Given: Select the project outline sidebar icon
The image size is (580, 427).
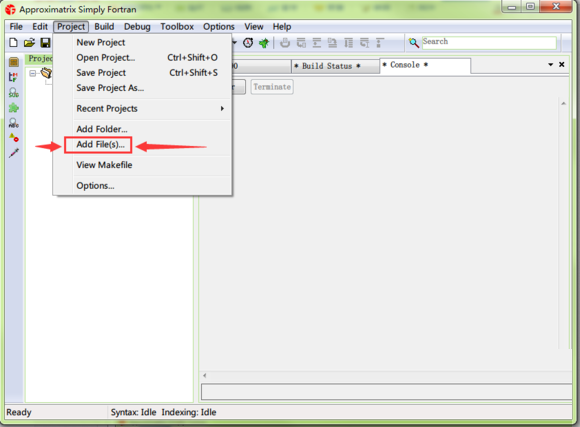Looking at the screenshot, I should pos(14,62).
